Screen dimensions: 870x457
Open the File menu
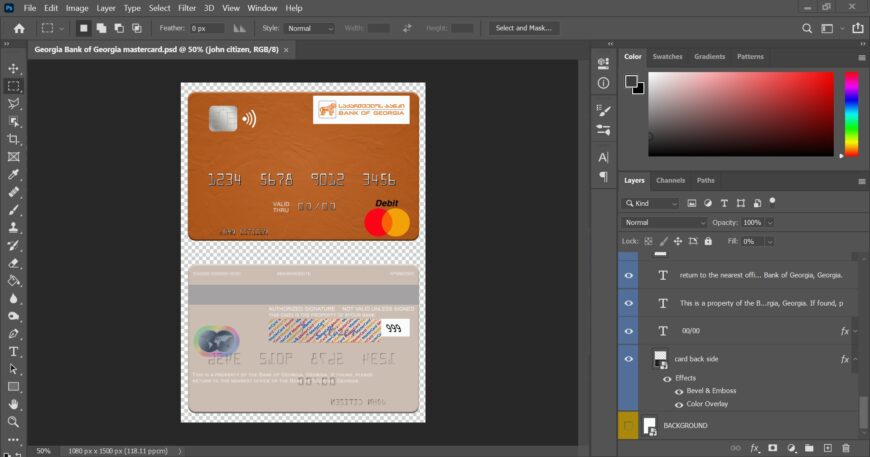point(30,8)
